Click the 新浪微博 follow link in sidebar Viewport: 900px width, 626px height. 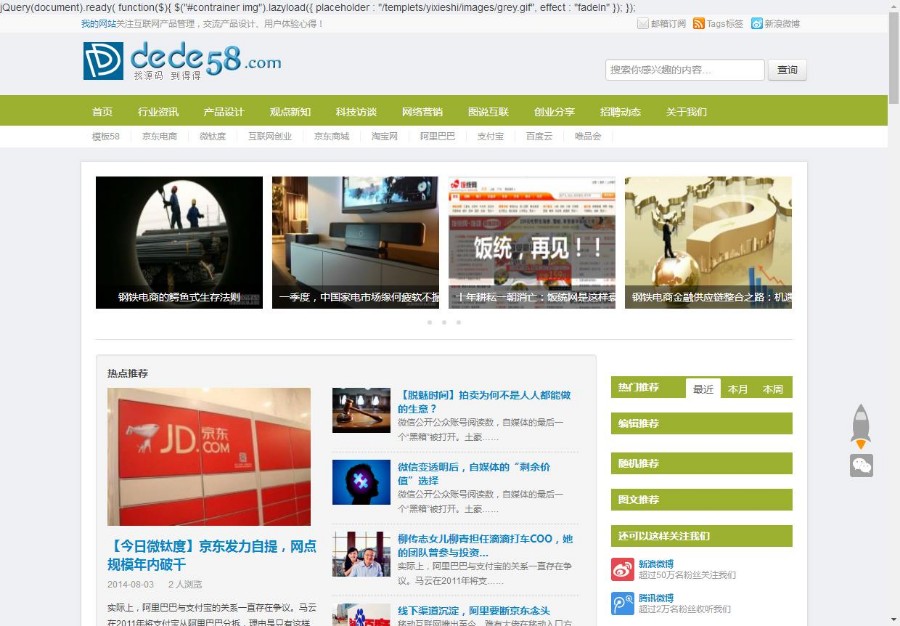tap(656, 564)
